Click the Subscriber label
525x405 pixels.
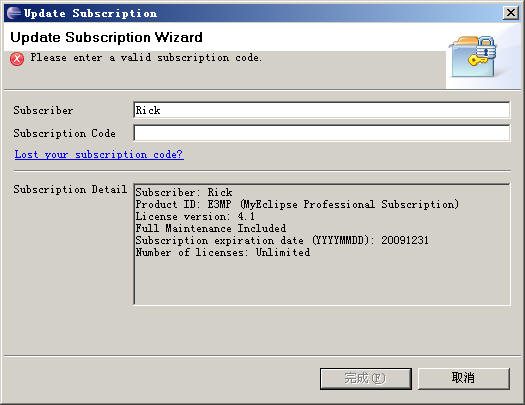[x=43, y=110]
